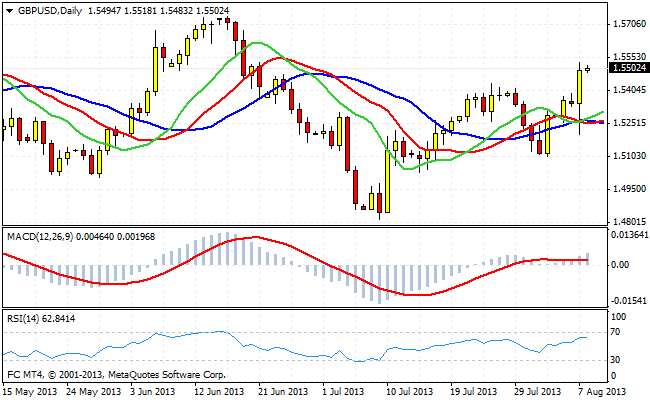Click the 1.51030 price scale label
The height and width of the screenshot is (400, 650).
coord(629,156)
